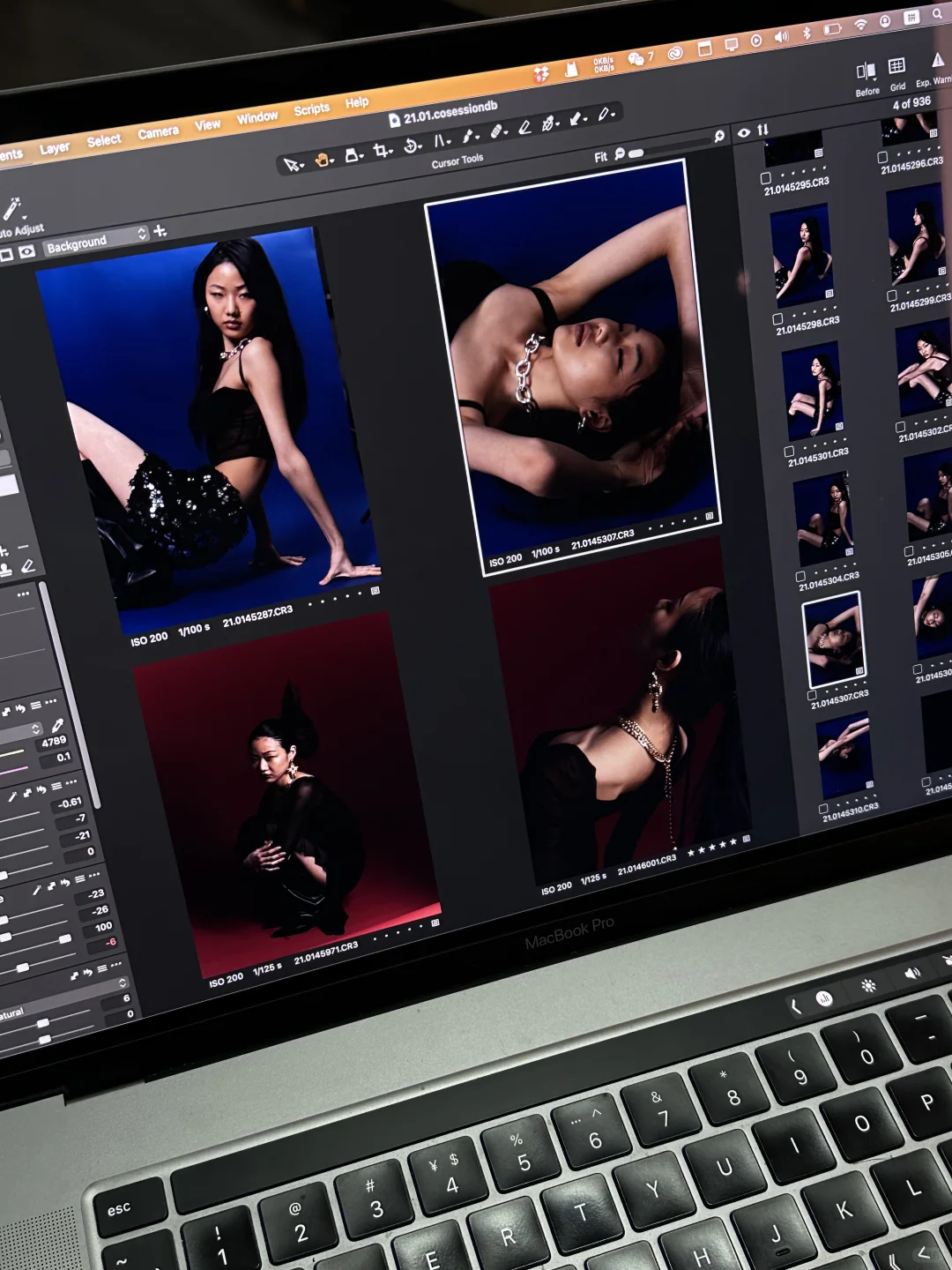Viewport: 952px width, 1270px height.
Task: Open the exposure panel three-dots menu
Action: (x=71, y=783)
